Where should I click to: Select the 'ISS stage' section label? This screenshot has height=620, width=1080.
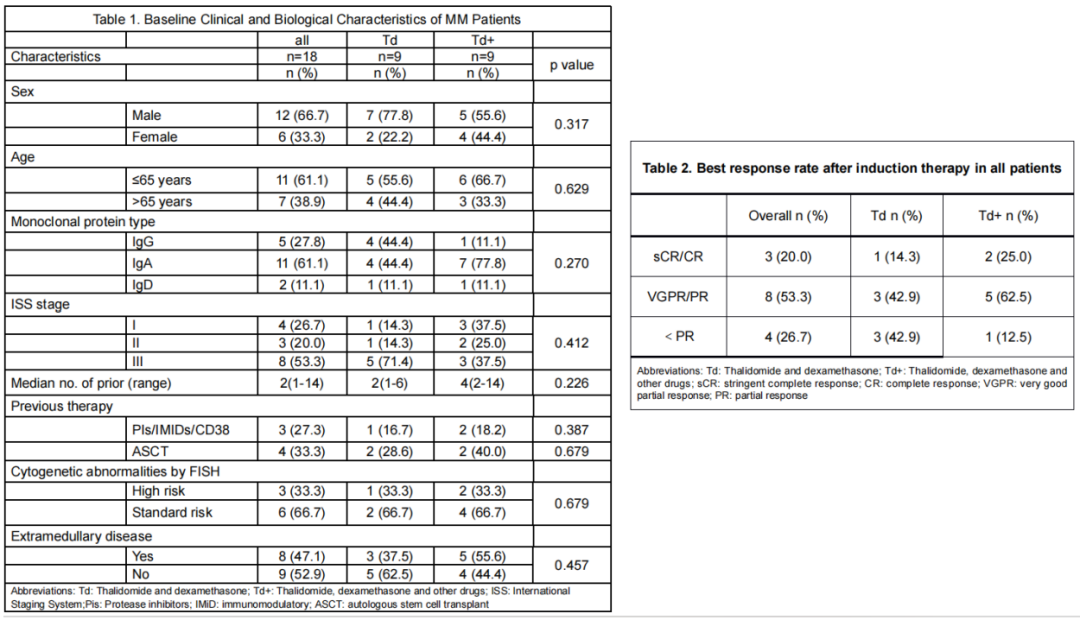[x=40, y=304]
